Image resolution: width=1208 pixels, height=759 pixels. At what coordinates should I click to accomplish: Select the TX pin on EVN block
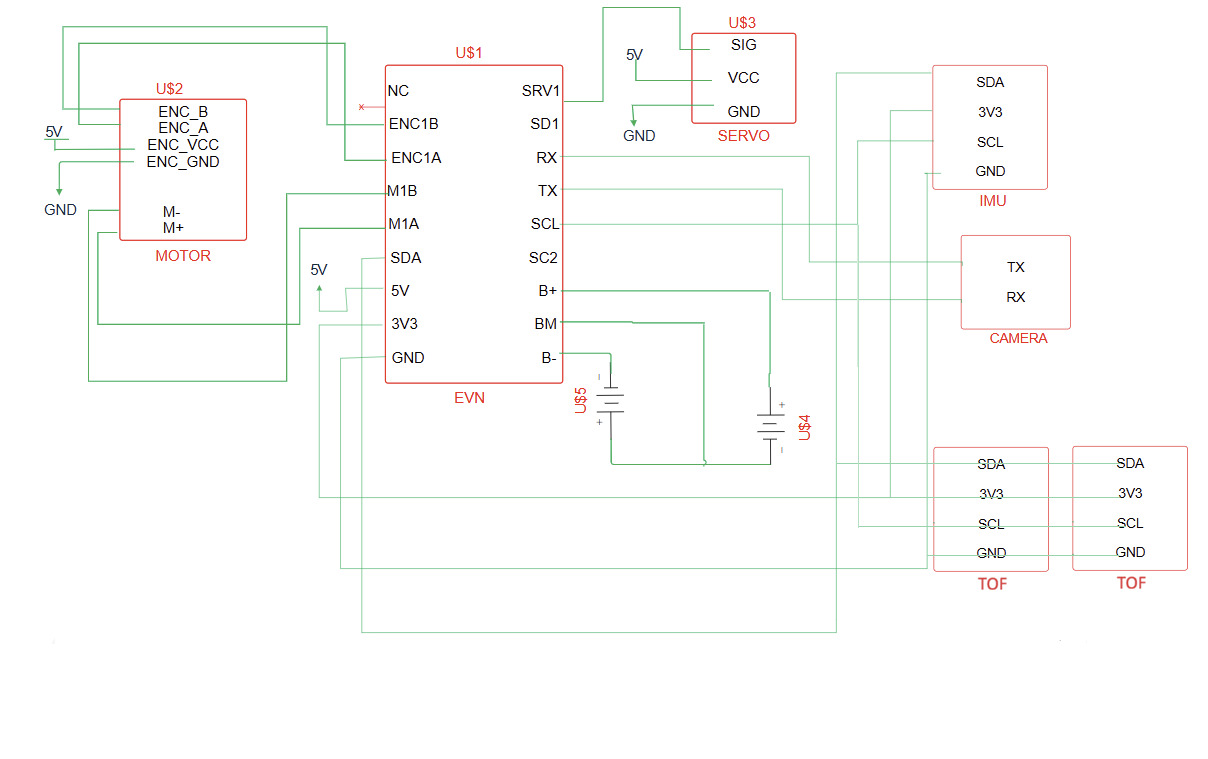[x=548, y=190]
